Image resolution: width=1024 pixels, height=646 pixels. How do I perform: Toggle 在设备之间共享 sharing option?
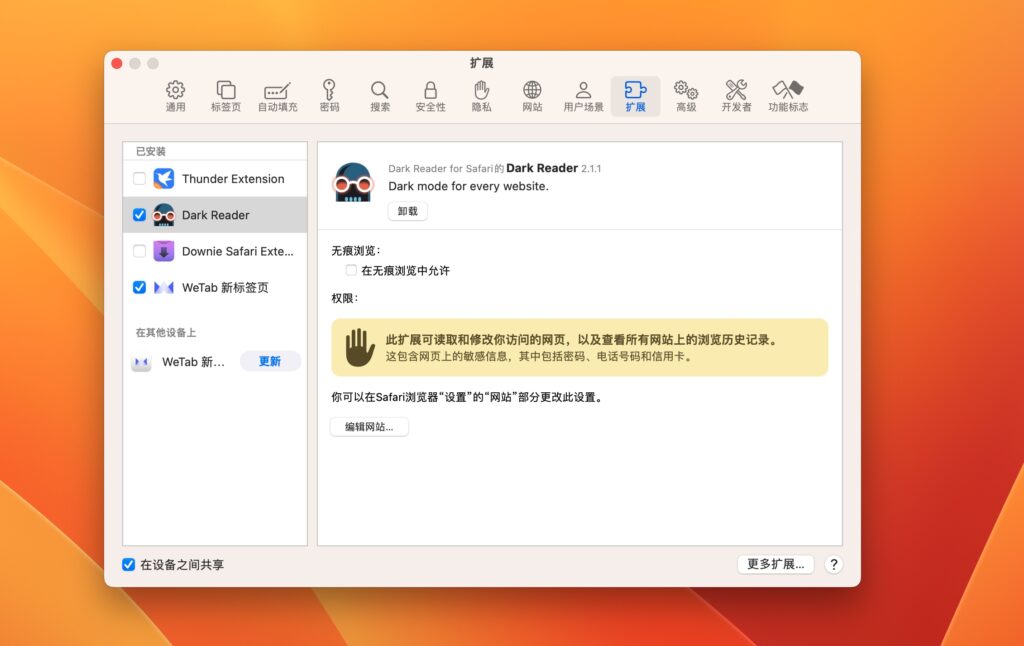(x=127, y=564)
